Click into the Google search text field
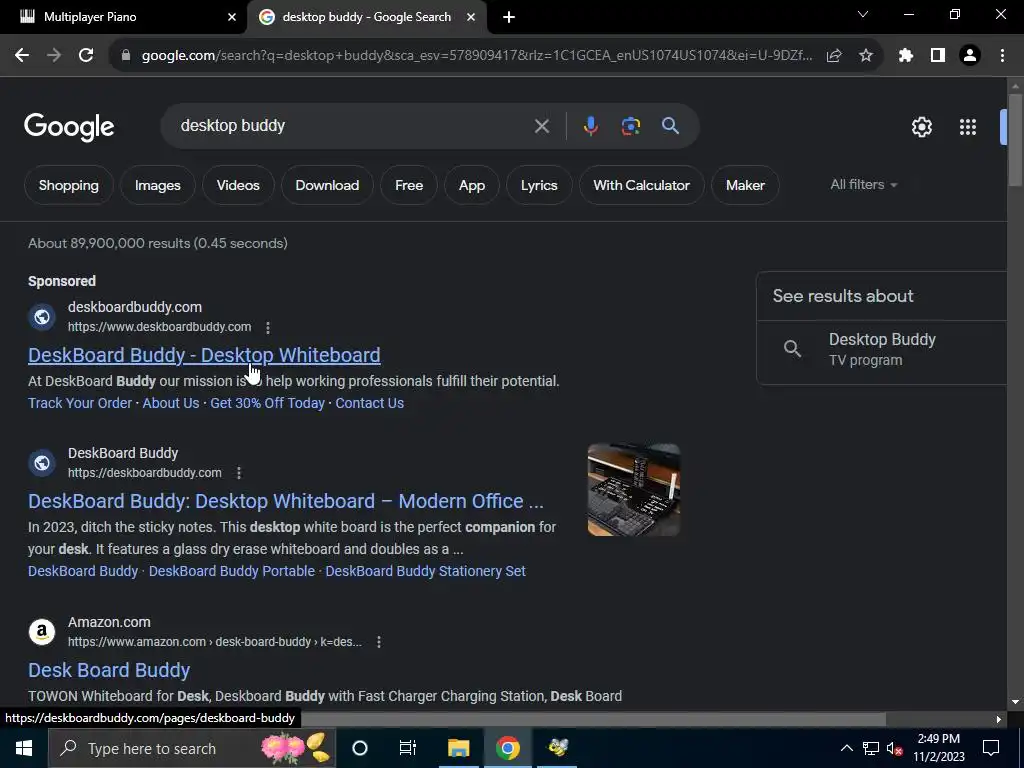Screen dimensions: 1024x768 [353, 125]
